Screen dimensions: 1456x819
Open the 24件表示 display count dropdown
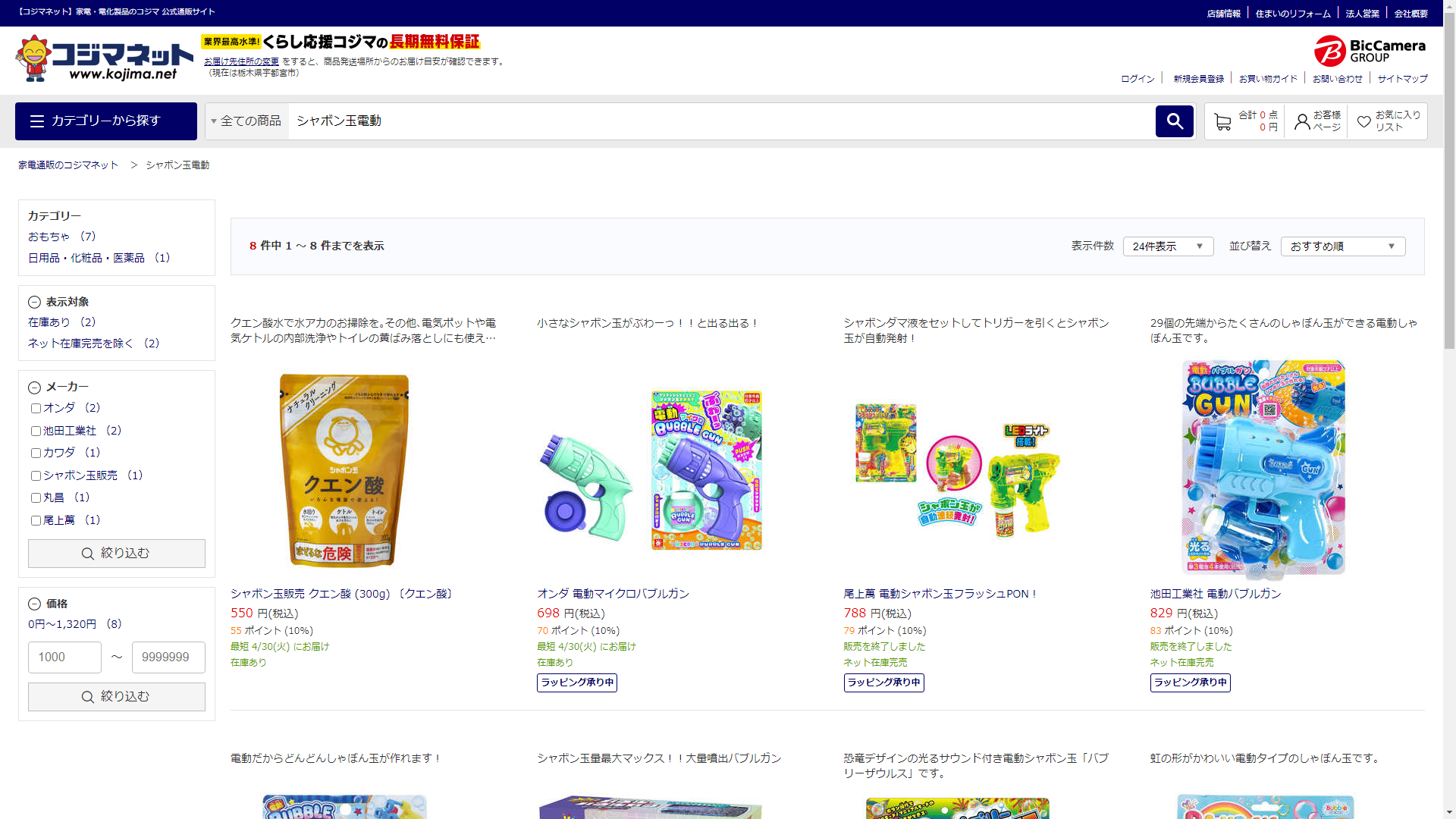click(1168, 246)
